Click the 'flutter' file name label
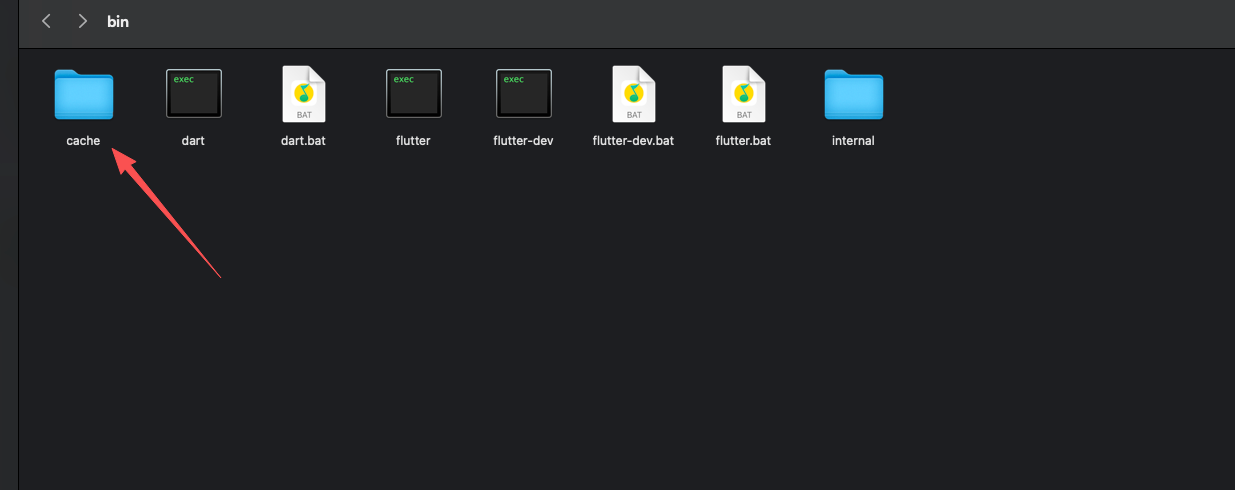The image size is (1235, 490). (413, 141)
